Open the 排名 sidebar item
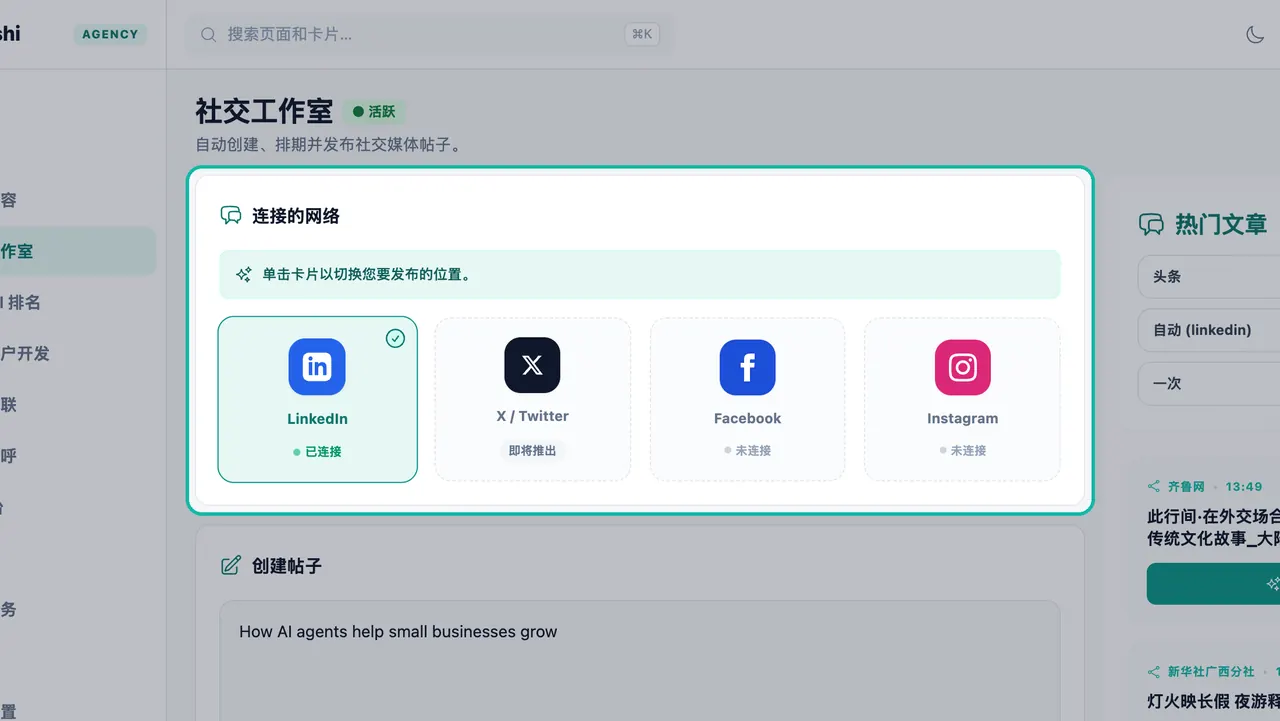This screenshot has height=721, width=1280. pyautogui.click(x=22, y=302)
